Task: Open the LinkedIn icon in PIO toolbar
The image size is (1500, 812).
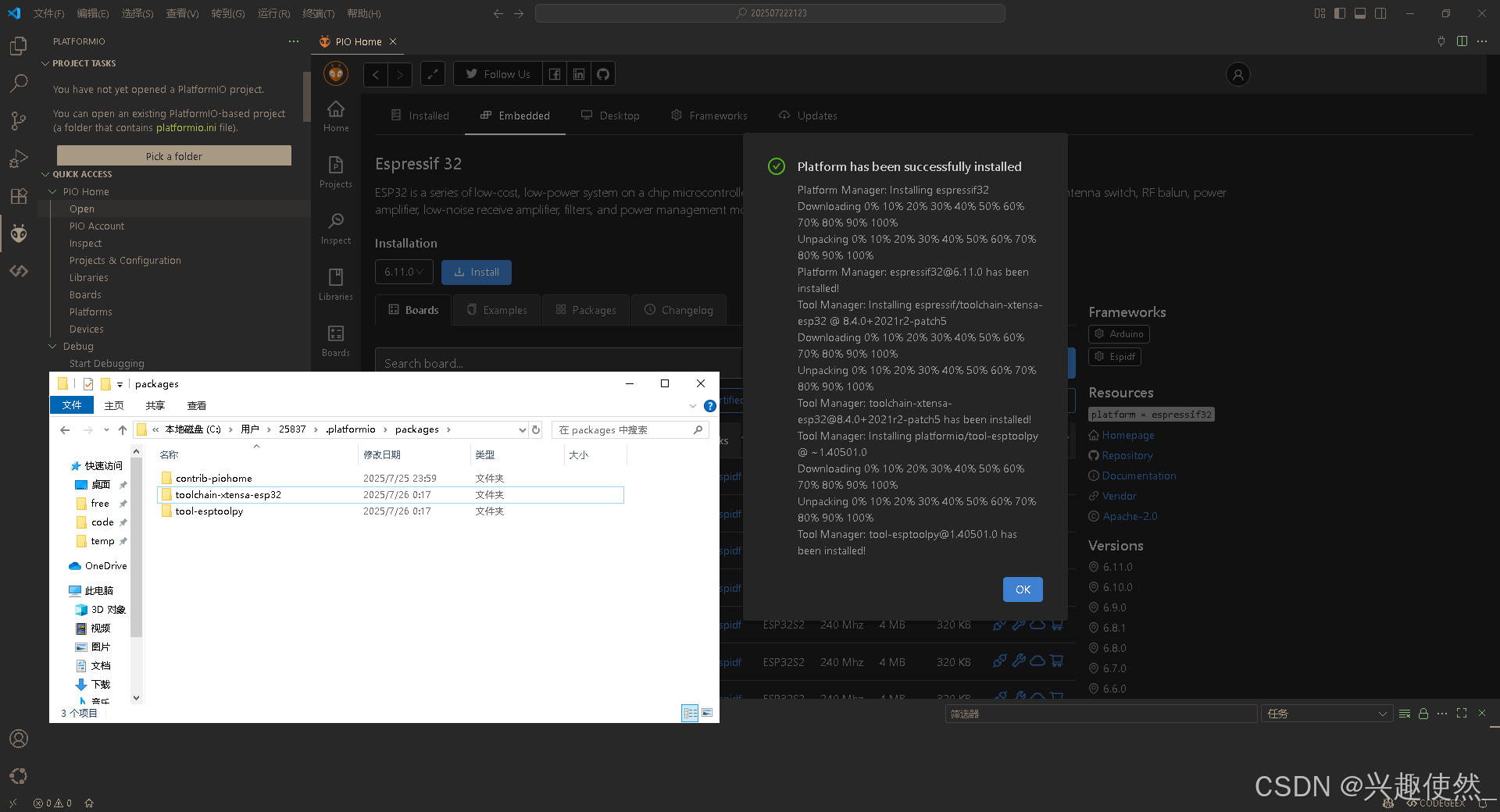Action: [x=579, y=74]
